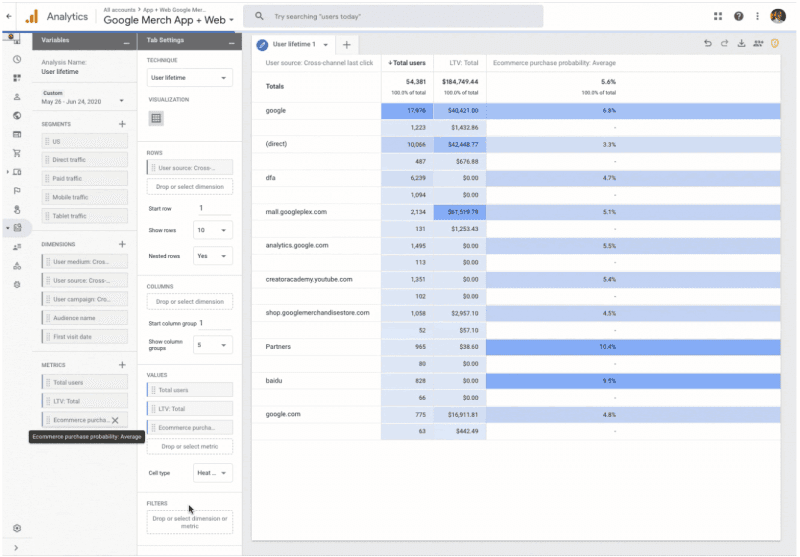This screenshot has width=800, height=557.
Task: Minimize the Variables panel
Action: (x=127, y=43)
